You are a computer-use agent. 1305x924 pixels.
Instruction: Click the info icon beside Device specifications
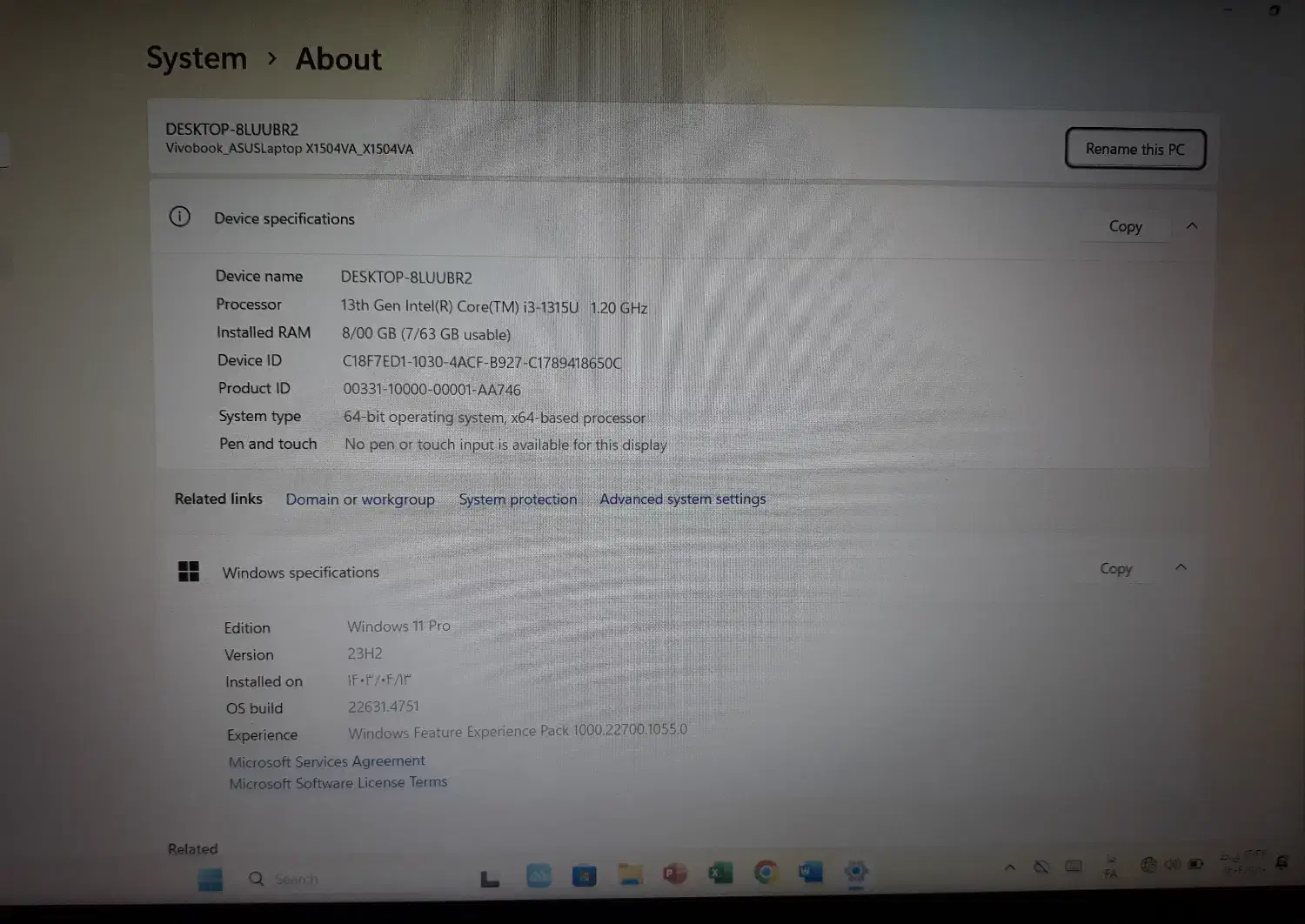click(x=179, y=217)
